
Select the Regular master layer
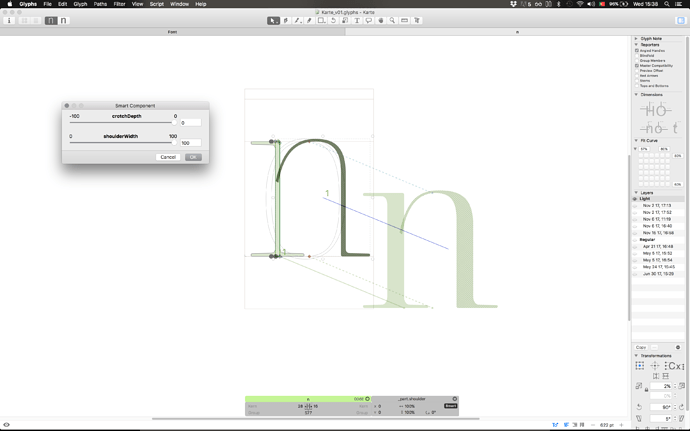[x=647, y=239]
